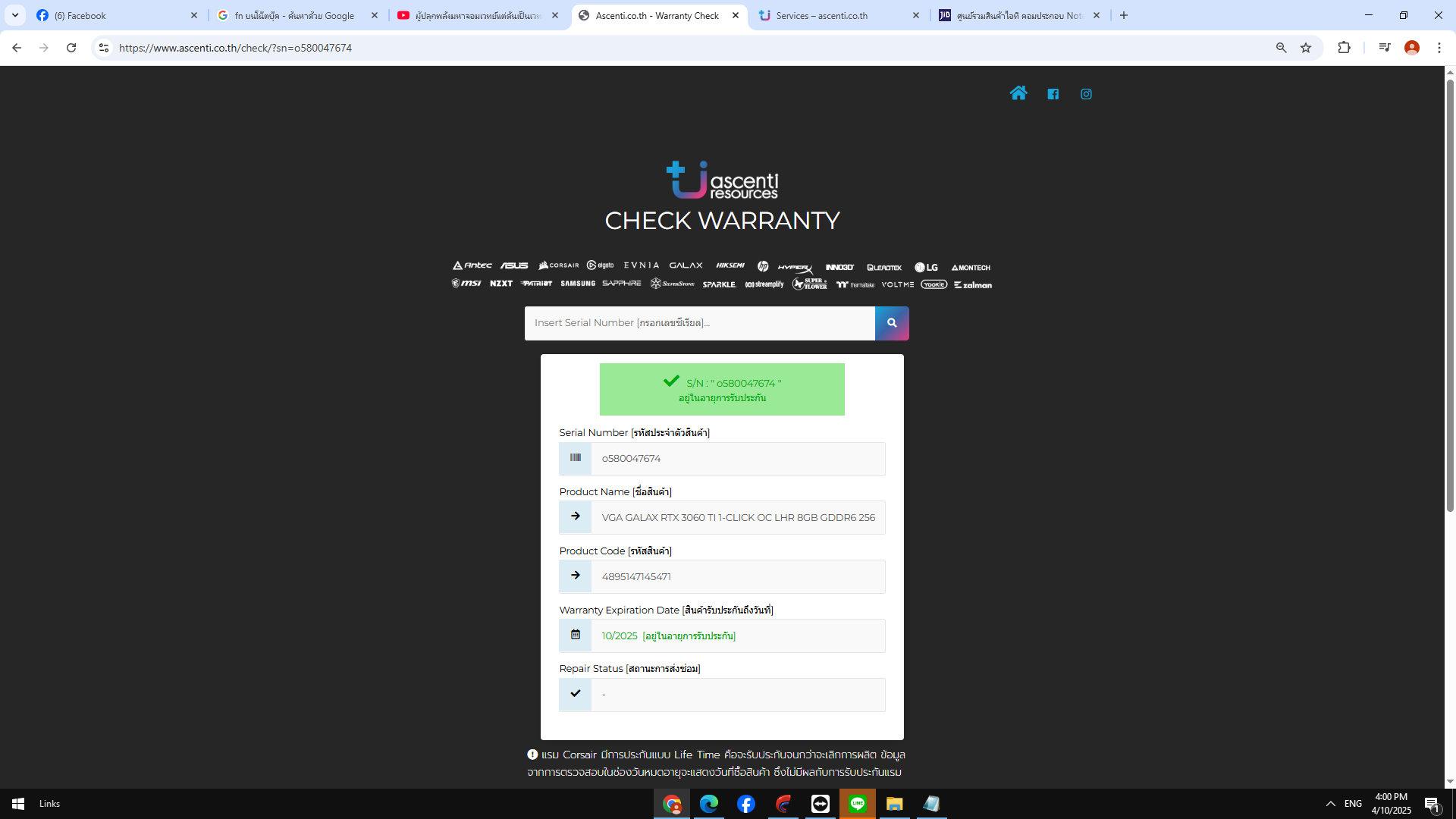Open the Chrome three-dot menu
1456x819 pixels.
tap(1439, 48)
